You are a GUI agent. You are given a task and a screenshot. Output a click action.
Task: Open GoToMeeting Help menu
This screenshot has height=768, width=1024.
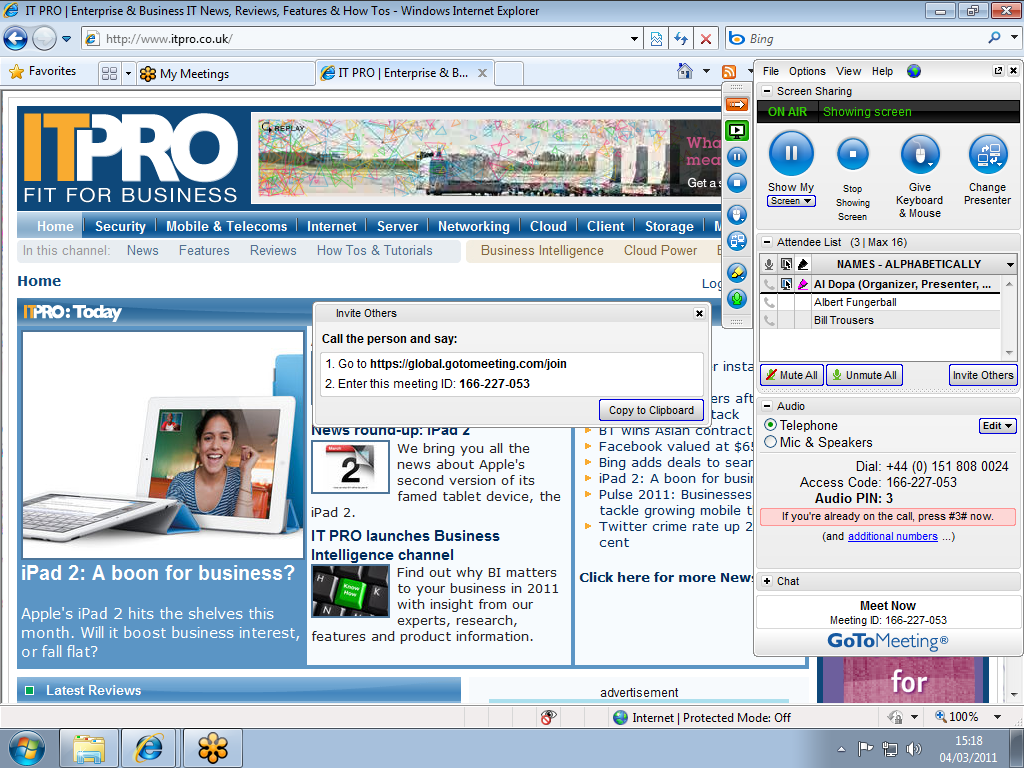(882, 71)
